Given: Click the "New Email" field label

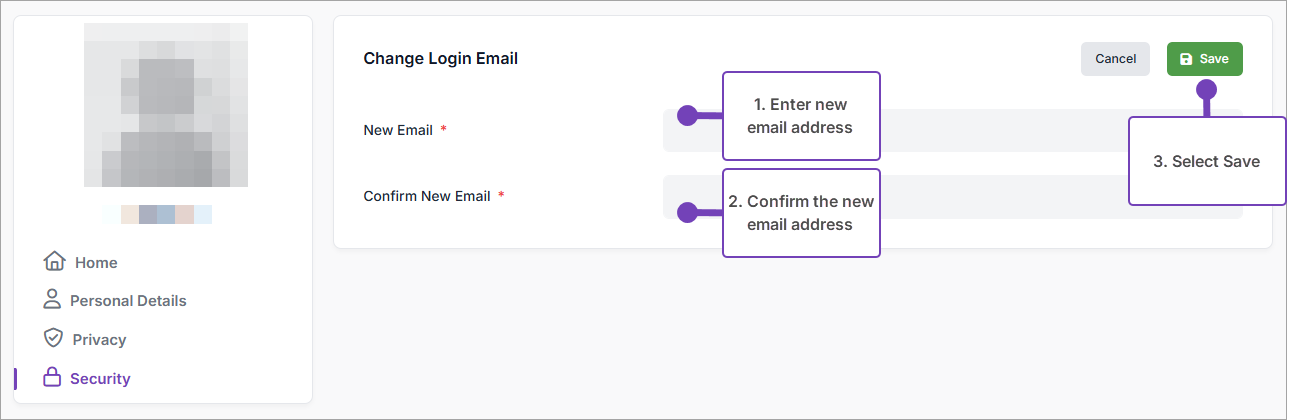Looking at the screenshot, I should point(398,130).
